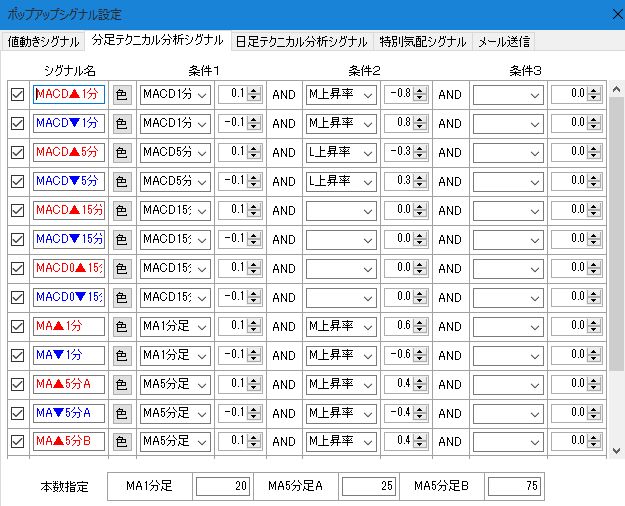Open color picker for MA▲1分 signal
Image resolution: width=625 pixels, height=506 pixels.
point(122,327)
